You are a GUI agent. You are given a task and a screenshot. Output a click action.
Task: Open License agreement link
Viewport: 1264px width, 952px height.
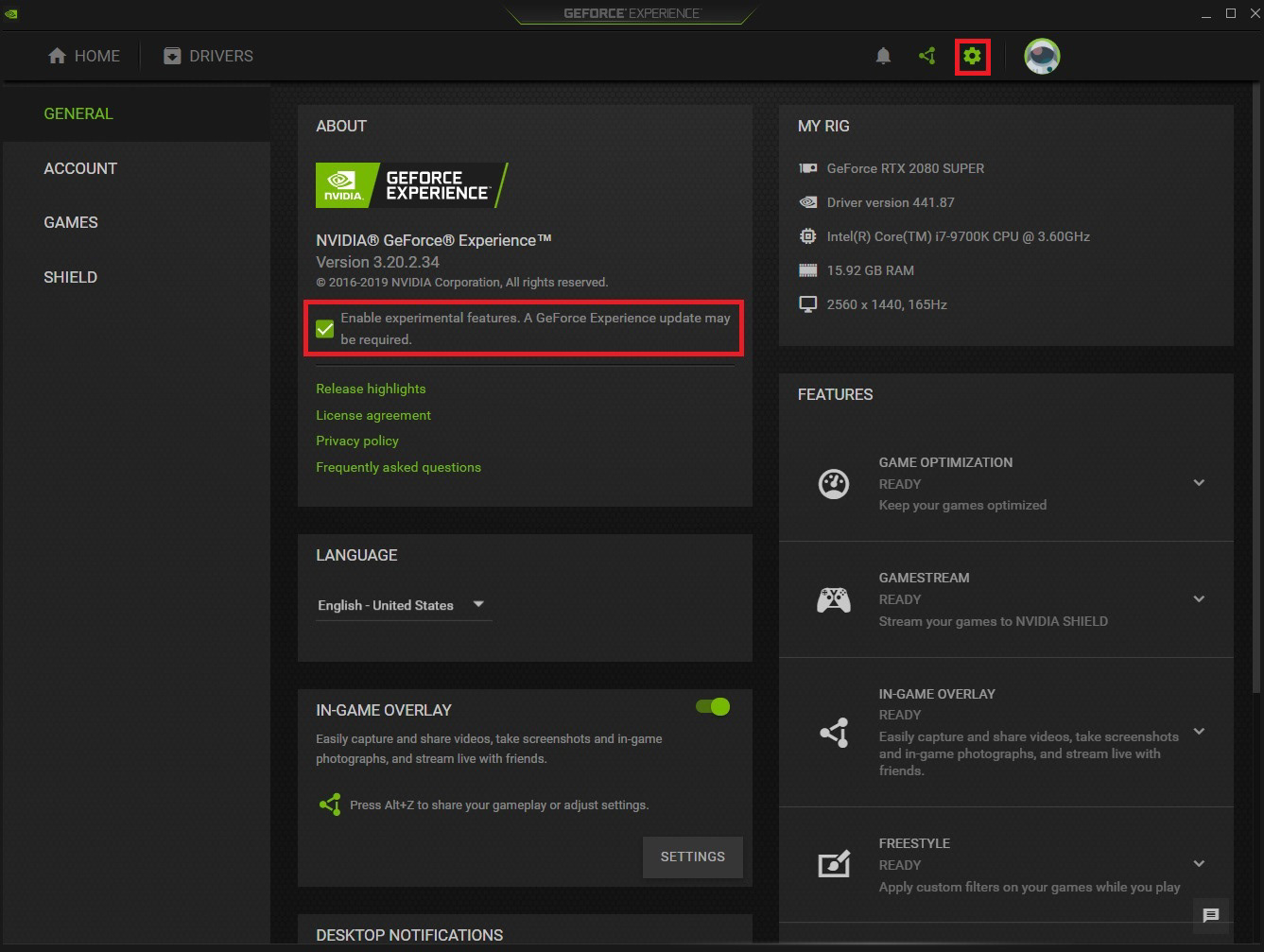coord(373,415)
